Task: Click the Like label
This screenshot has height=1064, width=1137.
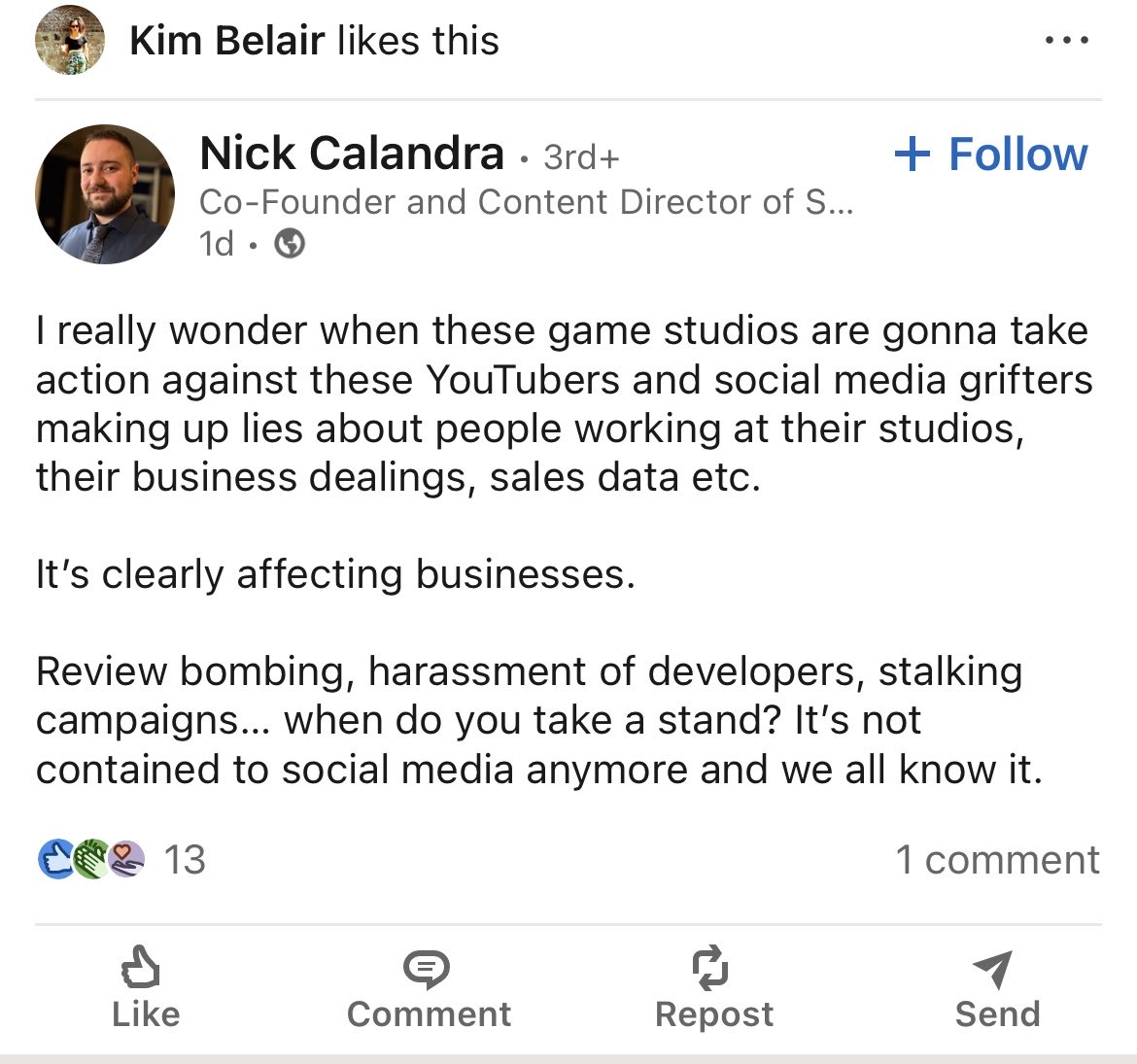Action: [146, 1013]
